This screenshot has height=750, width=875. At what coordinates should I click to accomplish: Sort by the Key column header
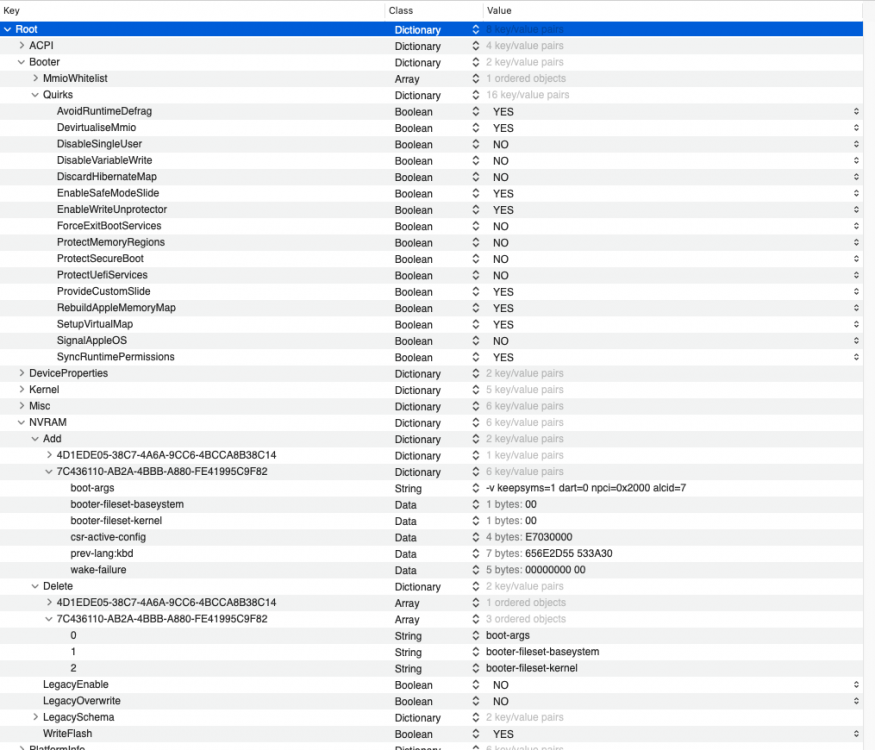[192, 11]
